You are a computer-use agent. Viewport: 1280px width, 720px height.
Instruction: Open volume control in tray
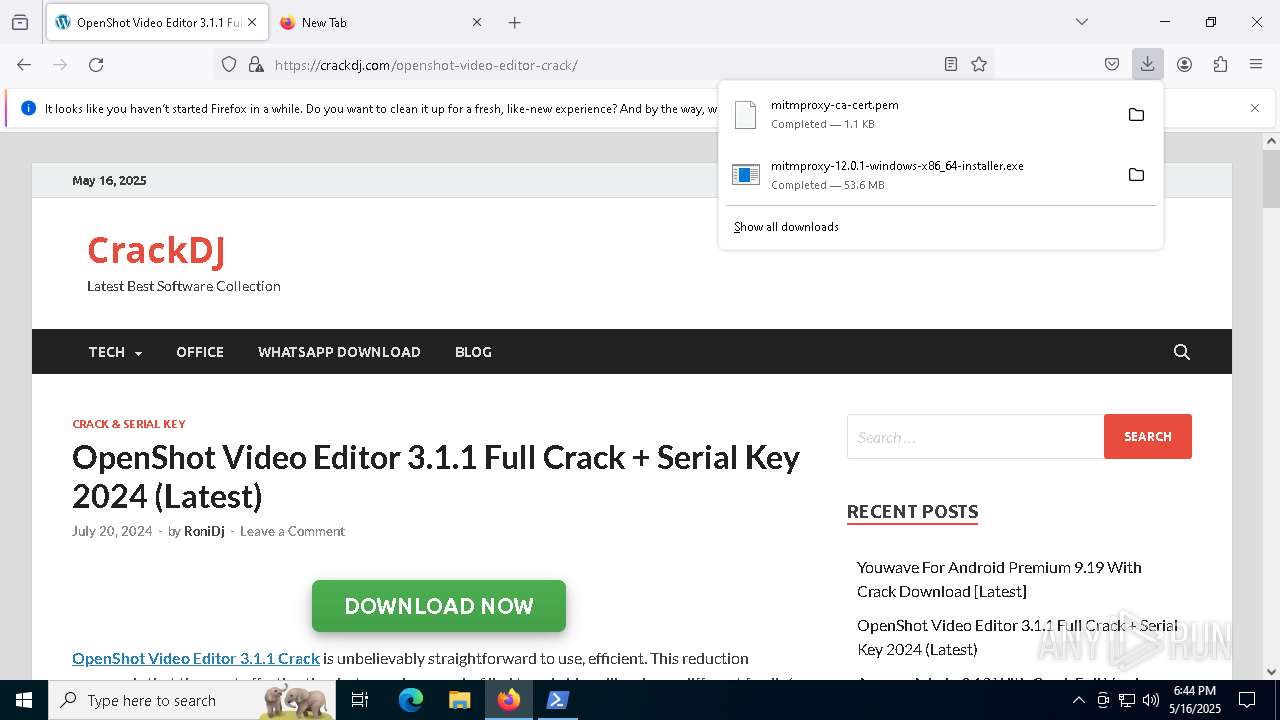(1151, 700)
